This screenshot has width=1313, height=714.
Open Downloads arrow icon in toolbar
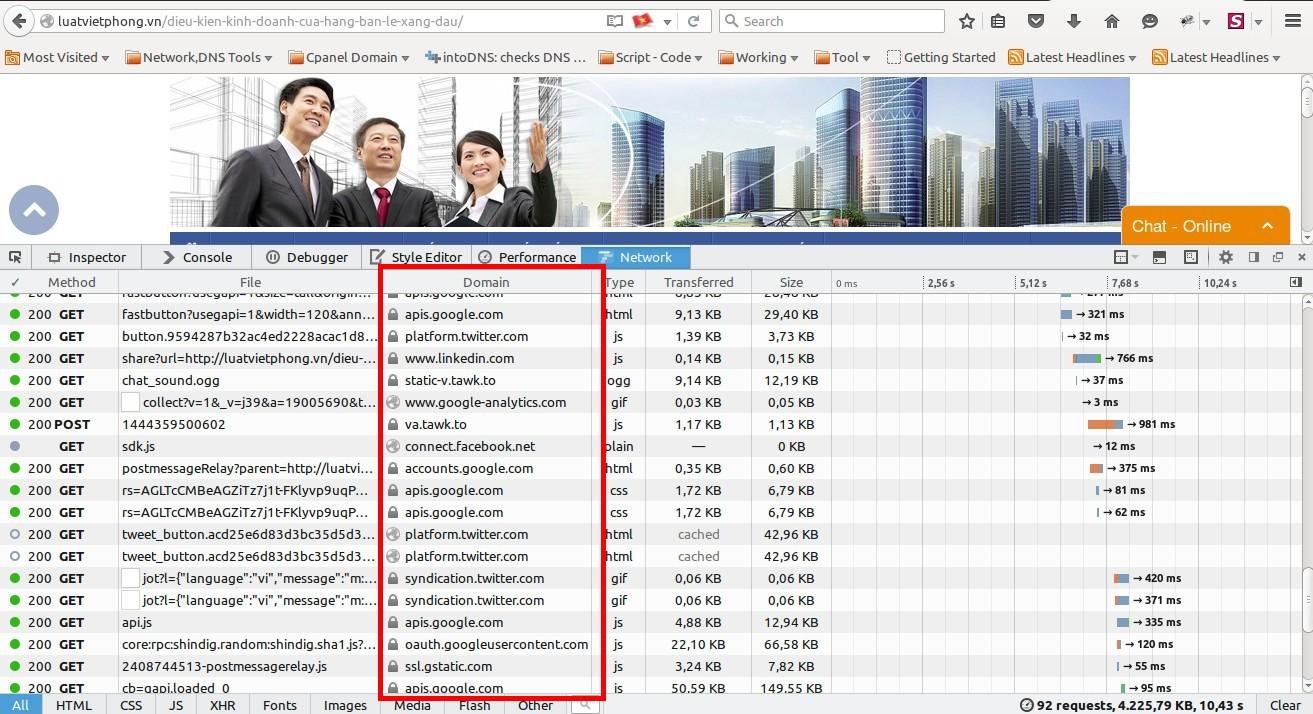point(1074,21)
